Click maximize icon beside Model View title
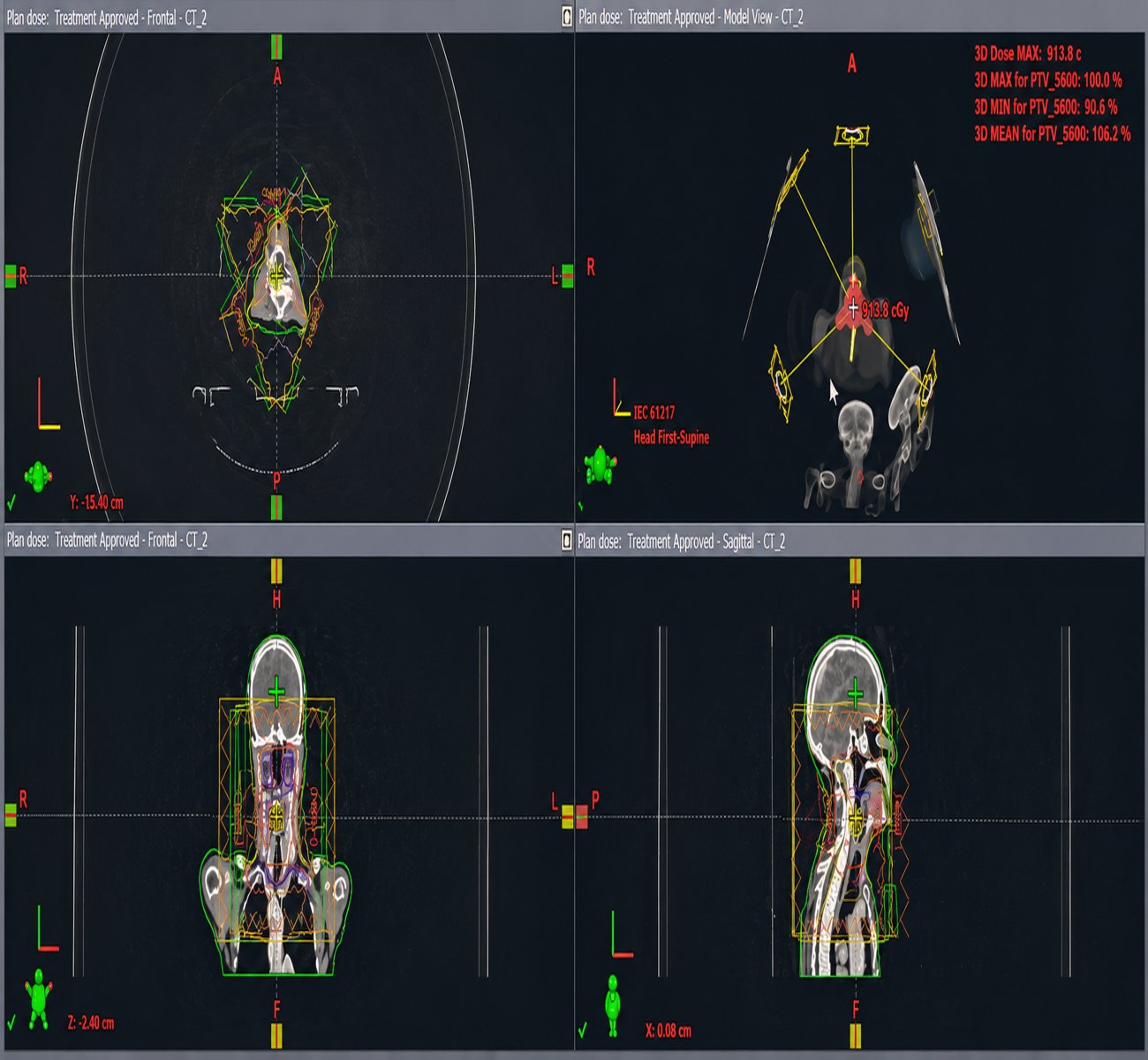The height and width of the screenshot is (1060, 1148). (x=567, y=17)
